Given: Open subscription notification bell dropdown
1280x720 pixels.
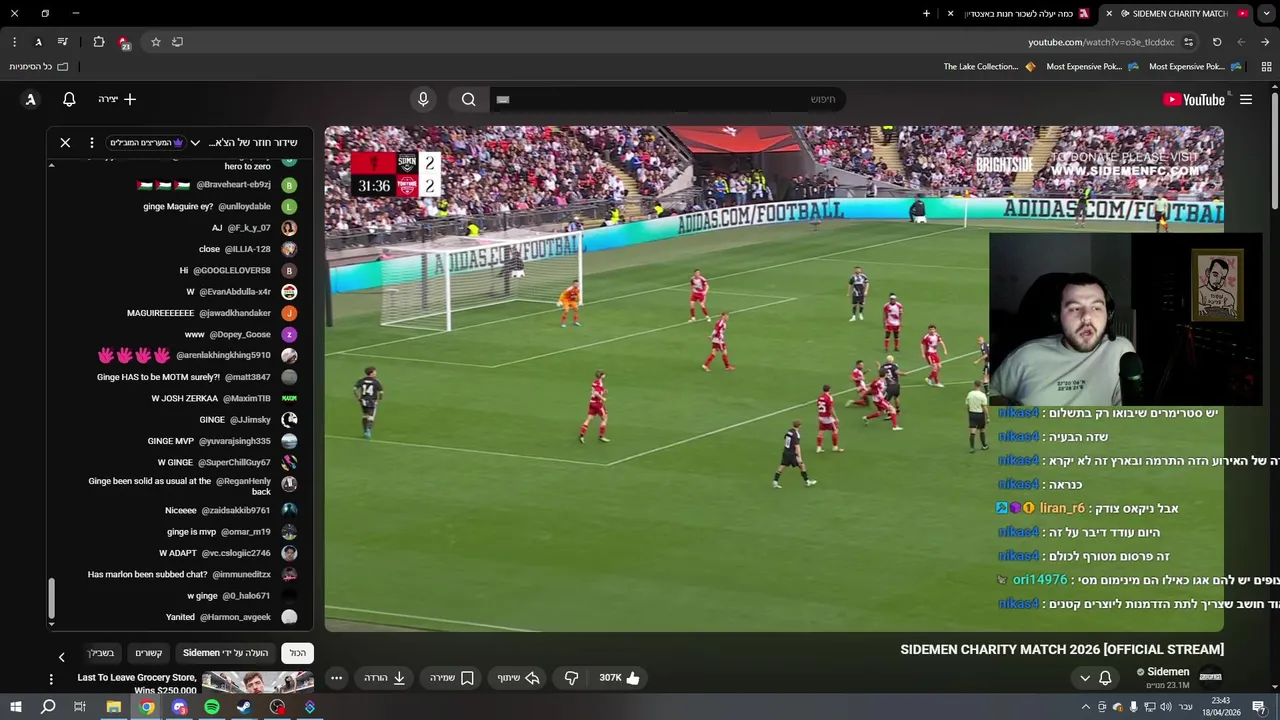Looking at the screenshot, I should coord(1095,678).
